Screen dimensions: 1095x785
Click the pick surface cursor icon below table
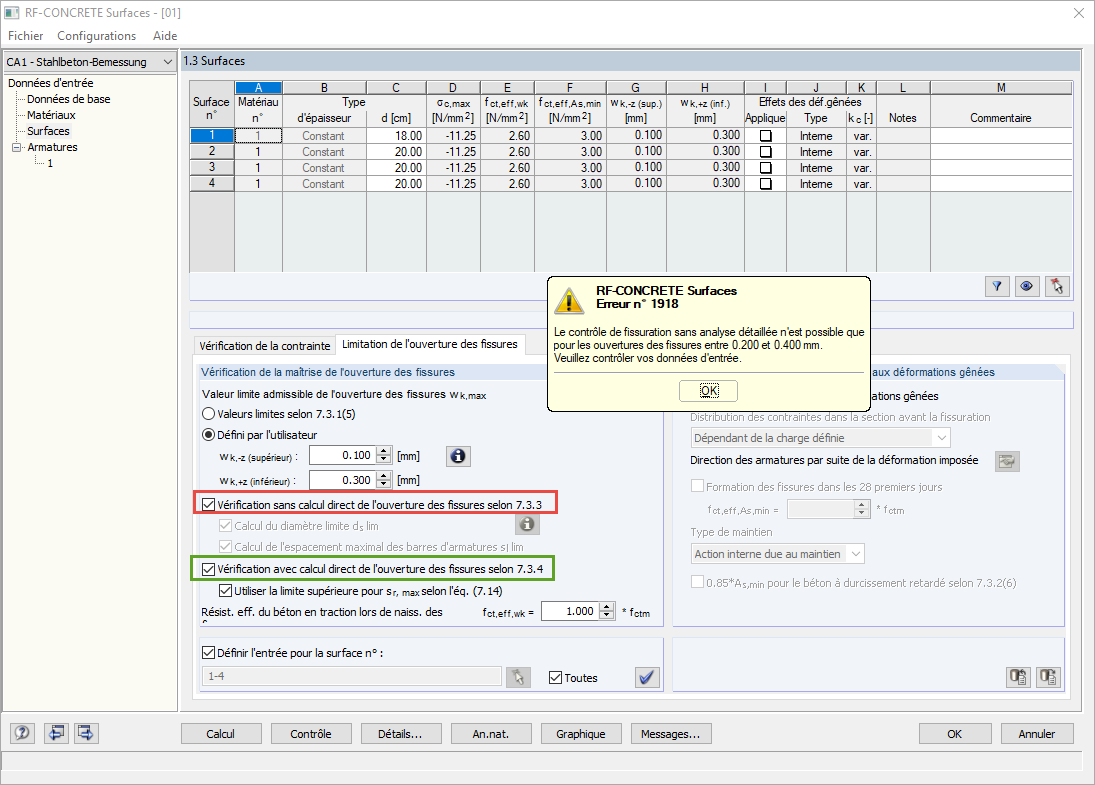pyautogui.click(x=1057, y=286)
